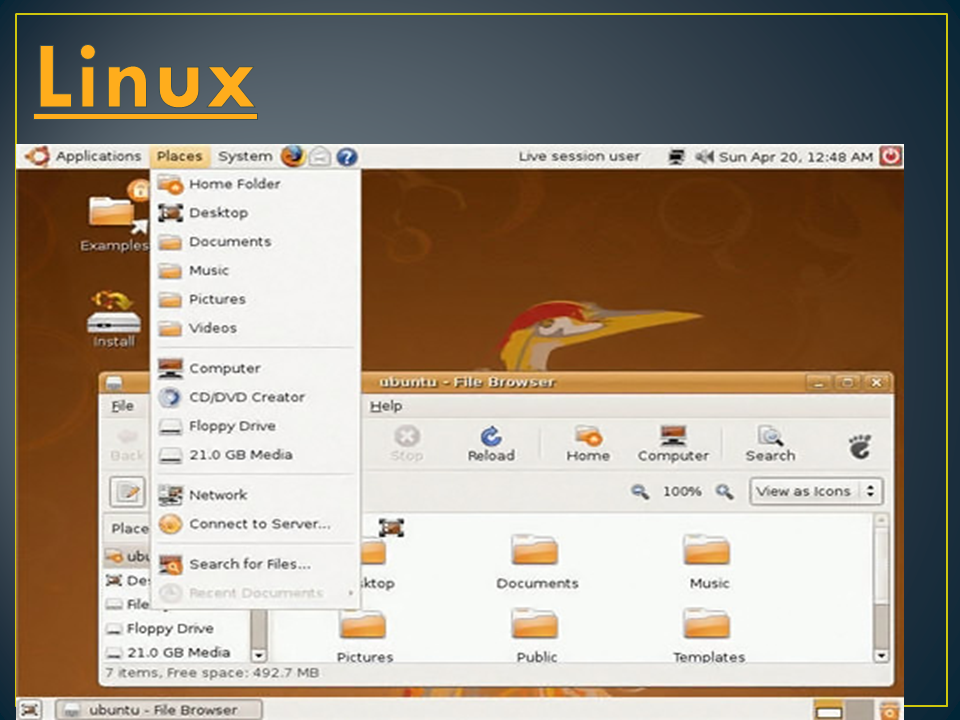Open the mail client panel icon
This screenshot has width=960, height=720.
coord(320,157)
